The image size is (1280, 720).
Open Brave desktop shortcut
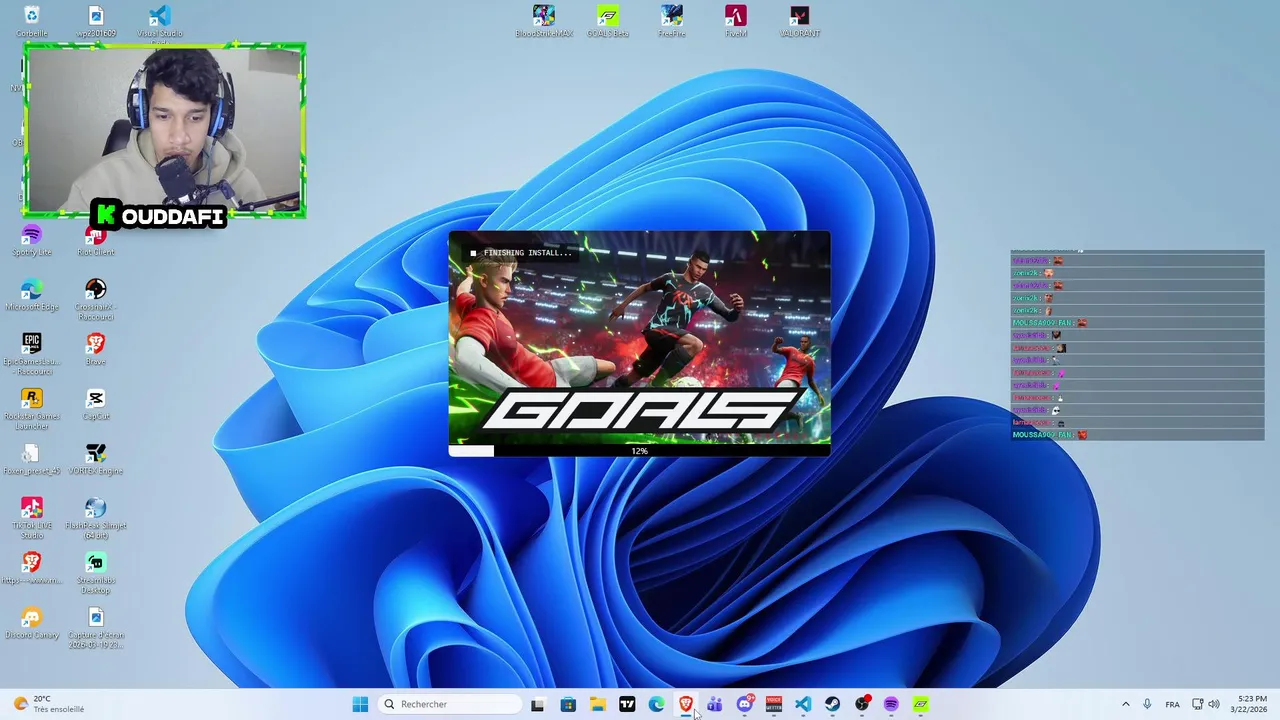point(96,350)
